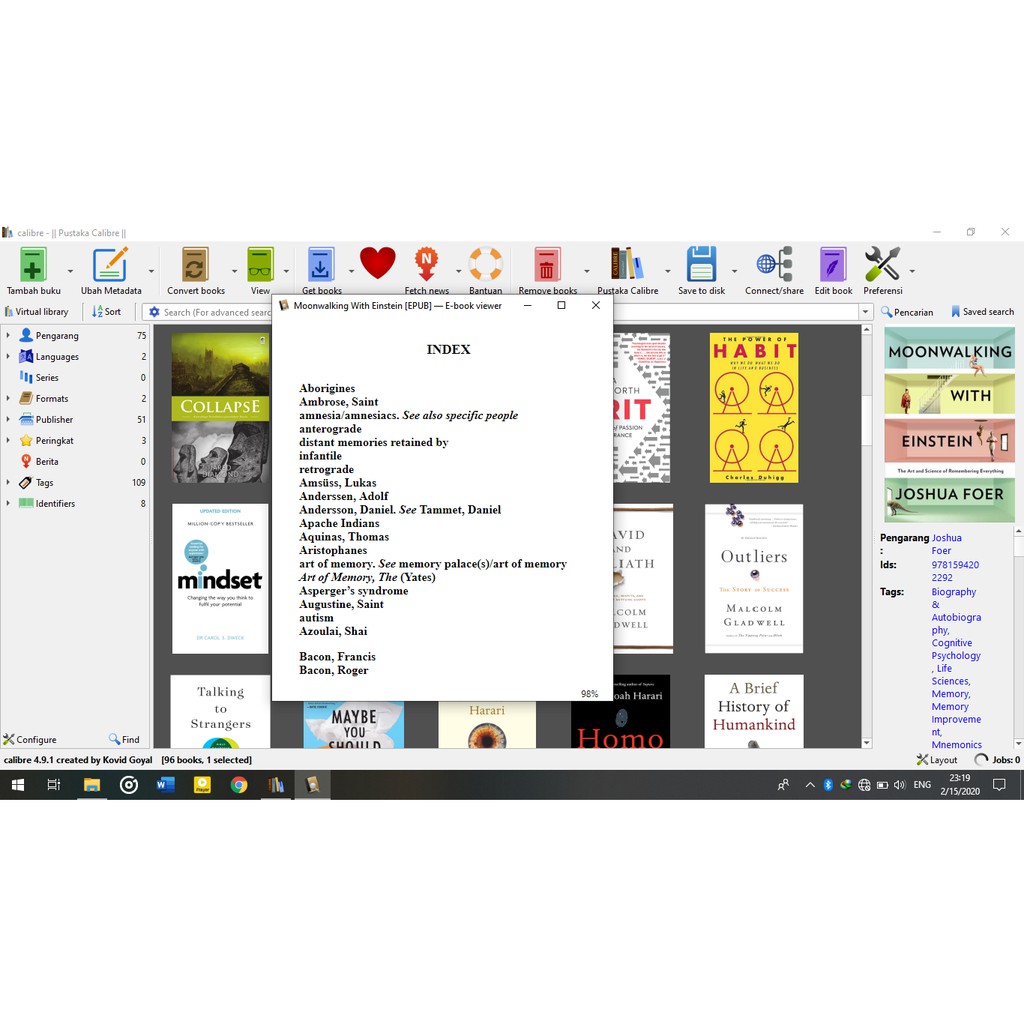Screen dimensions: 1024x1024
Task: Click the Tambah buku add book icon
Action: tap(33, 264)
